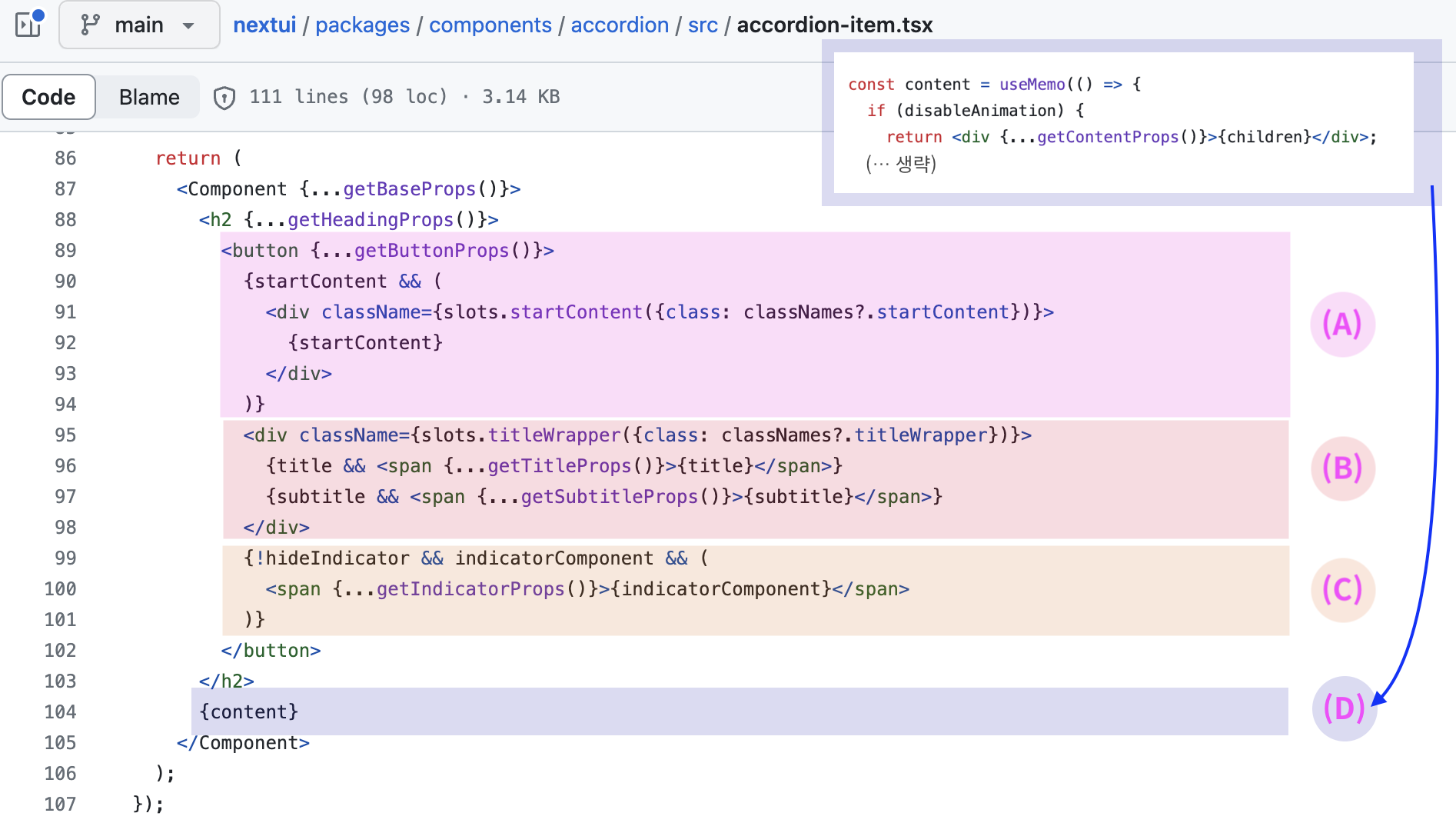The image size is (1456, 823).
Task: Select the '3.14 KB' file size text
Action: pos(521,97)
